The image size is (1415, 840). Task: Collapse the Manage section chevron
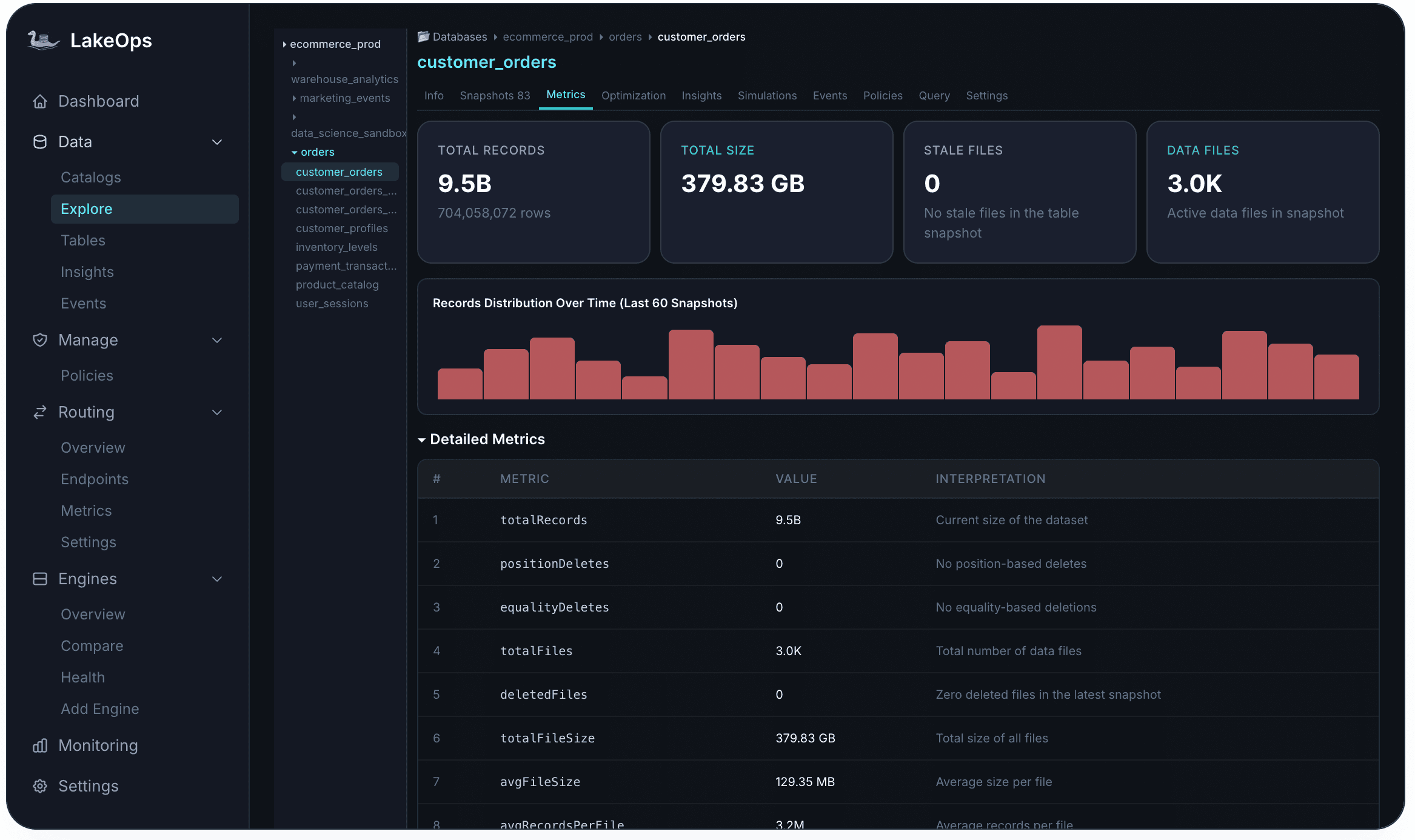217,340
